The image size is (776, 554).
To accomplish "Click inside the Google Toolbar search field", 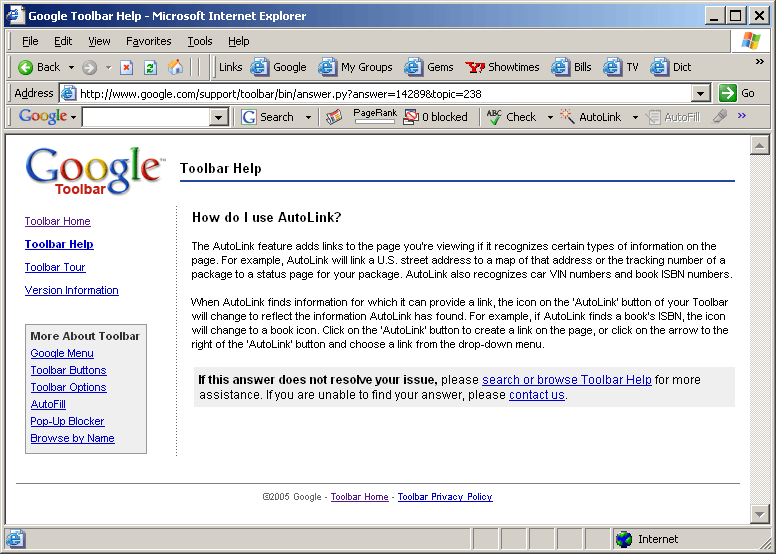I will point(146,117).
